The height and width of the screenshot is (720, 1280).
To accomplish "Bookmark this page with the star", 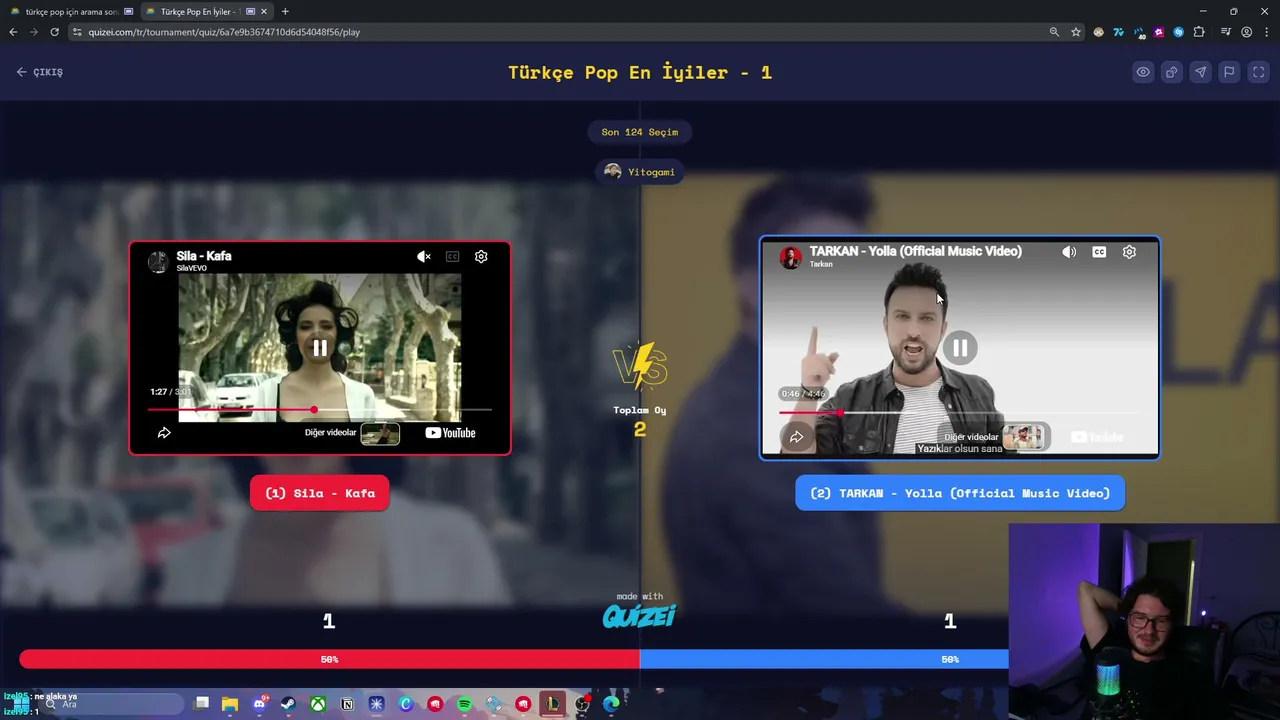I will (1076, 32).
